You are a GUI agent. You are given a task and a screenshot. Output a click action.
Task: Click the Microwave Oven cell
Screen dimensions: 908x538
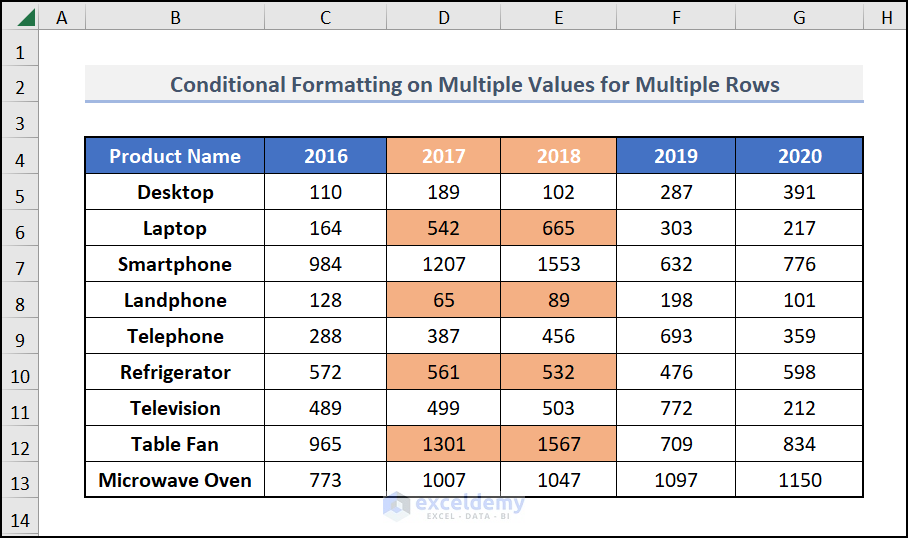175,480
